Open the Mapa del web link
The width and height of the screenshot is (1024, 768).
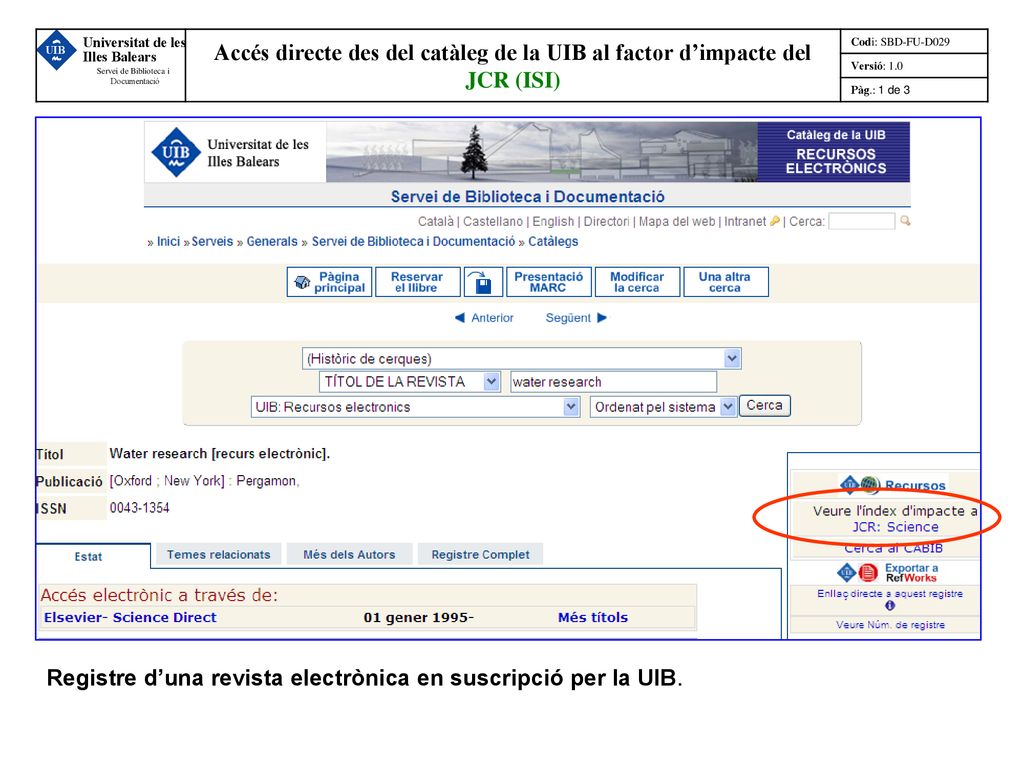pyautogui.click(x=677, y=221)
